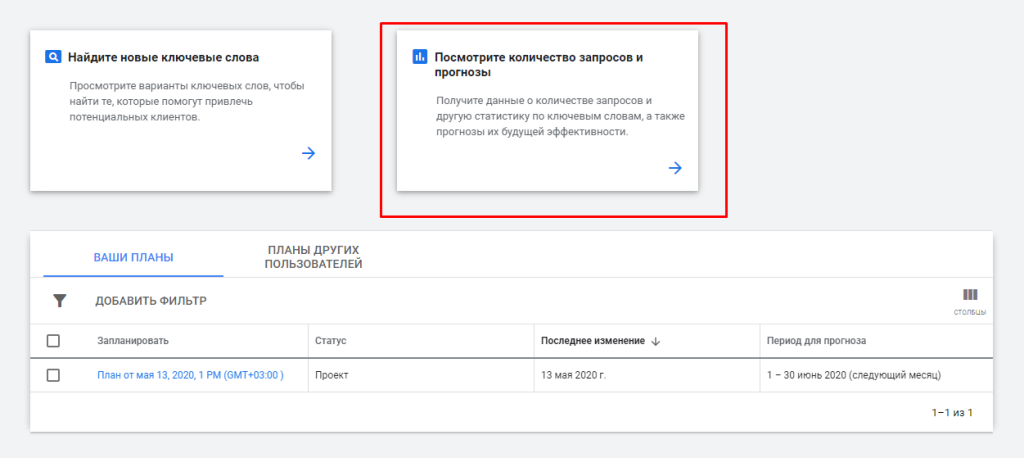Sort by Последнее изменение column header
The height and width of the screenshot is (458, 1024).
pyautogui.click(x=593, y=342)
